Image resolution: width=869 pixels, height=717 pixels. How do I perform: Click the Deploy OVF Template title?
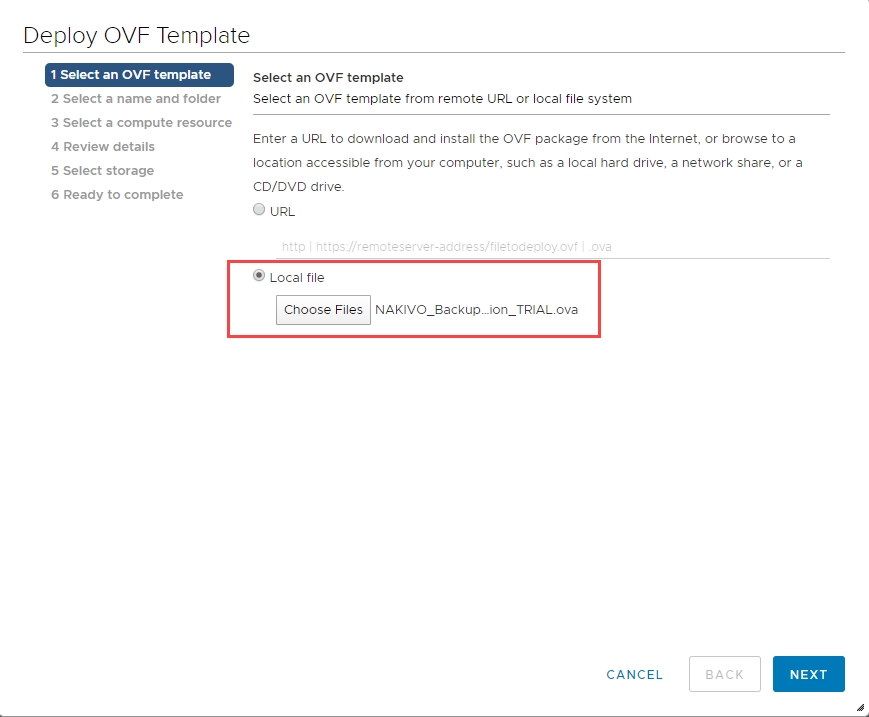[138, 35]
